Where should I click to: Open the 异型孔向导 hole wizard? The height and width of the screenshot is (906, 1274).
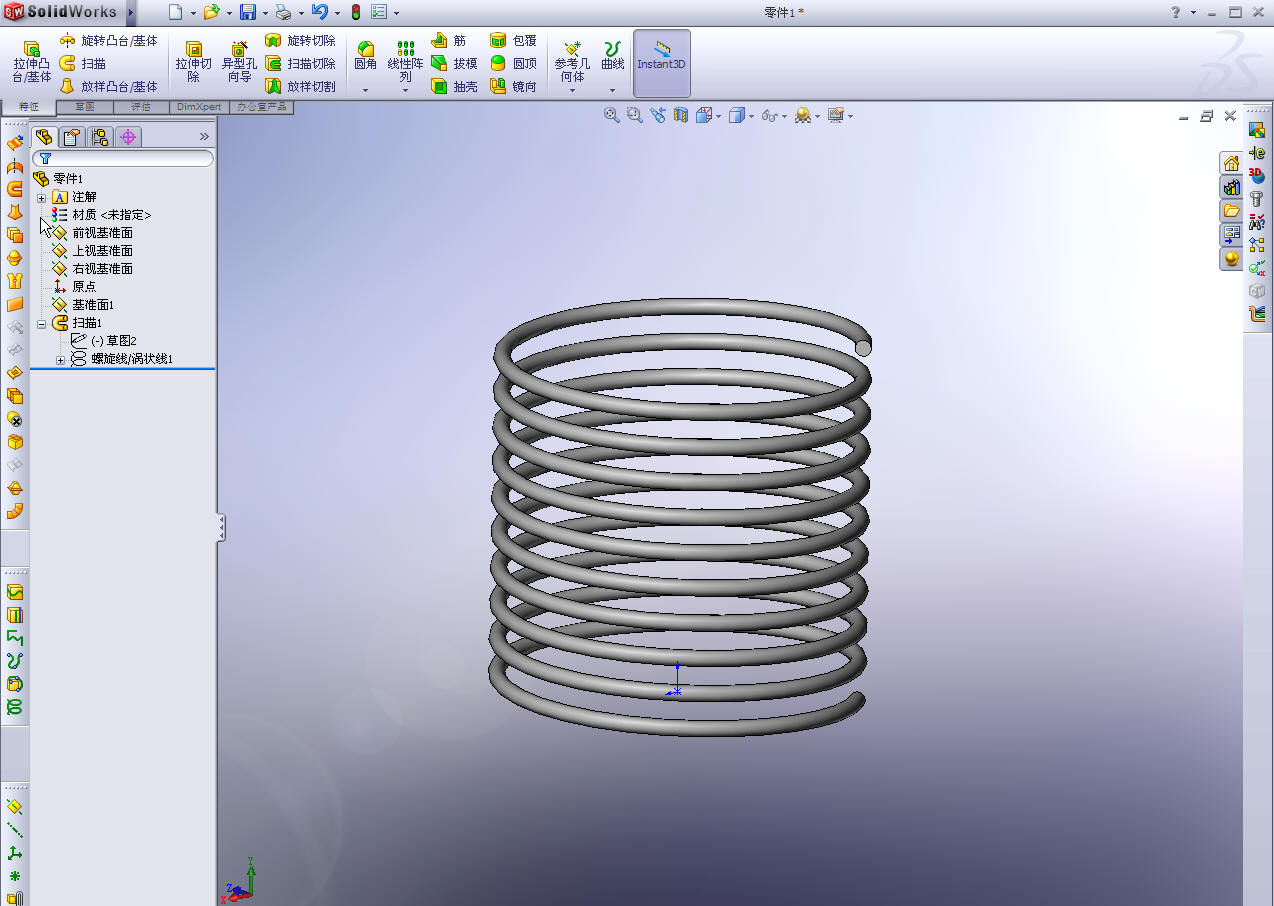(x=239, y=62)
